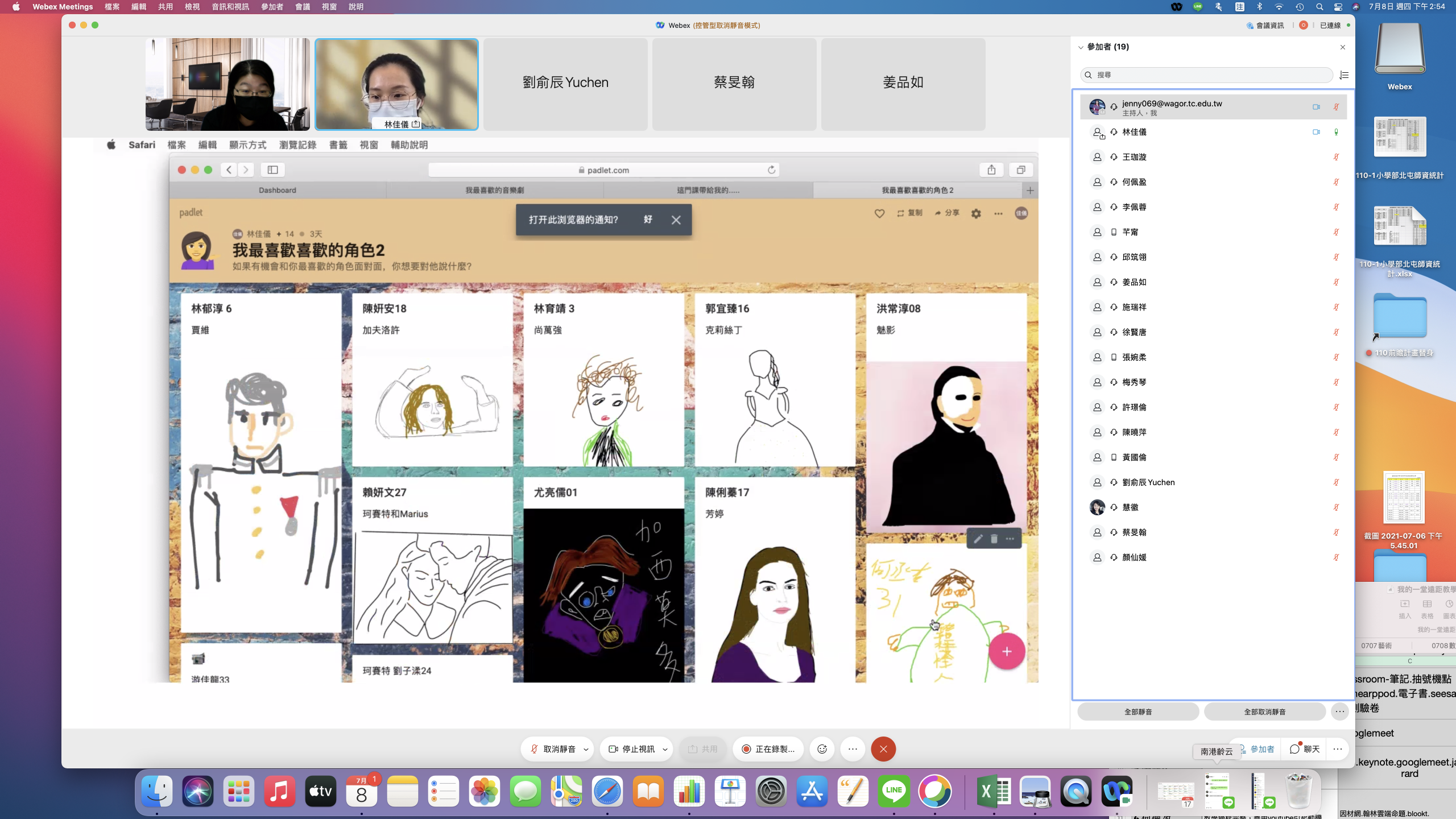Image resolution: width=1456 pixels, height=819 pixels.
Task: Open the video options dropdown arrow beside 停止視訊
Action: 665,750
